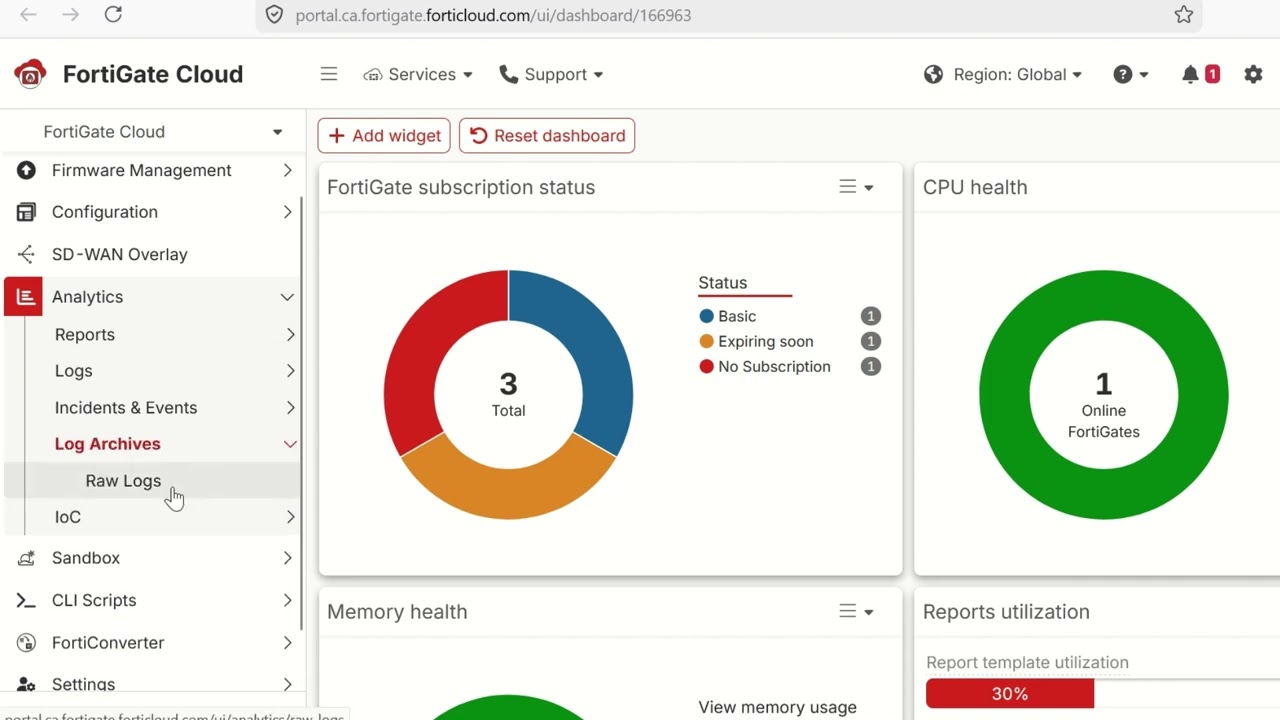
Task: Expand Incidents & Events chevron
Action: (x=290, y=408)
